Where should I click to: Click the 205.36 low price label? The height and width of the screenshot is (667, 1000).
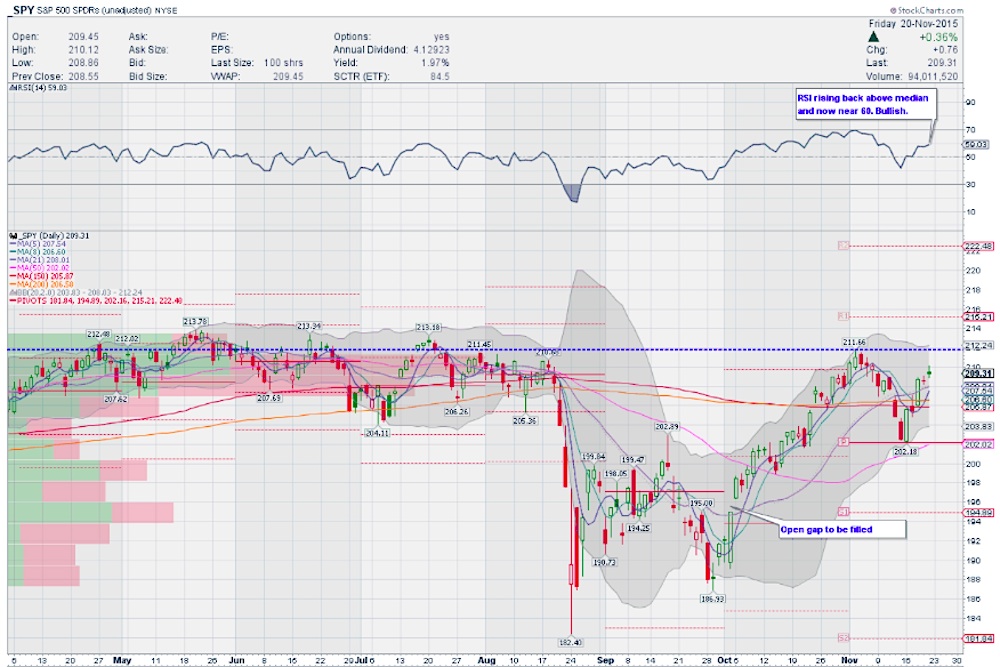pos(524,421)
